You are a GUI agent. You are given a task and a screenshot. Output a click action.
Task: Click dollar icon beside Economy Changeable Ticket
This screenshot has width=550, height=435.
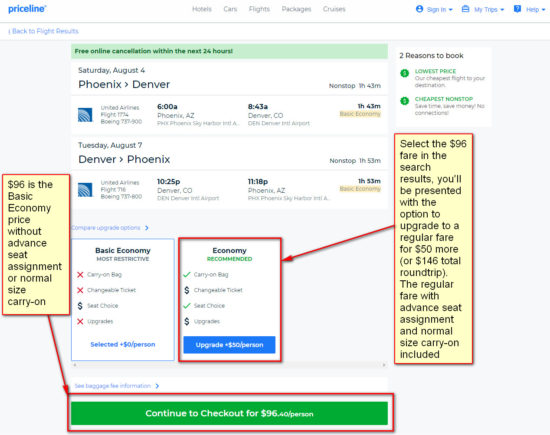coord(187,290)
